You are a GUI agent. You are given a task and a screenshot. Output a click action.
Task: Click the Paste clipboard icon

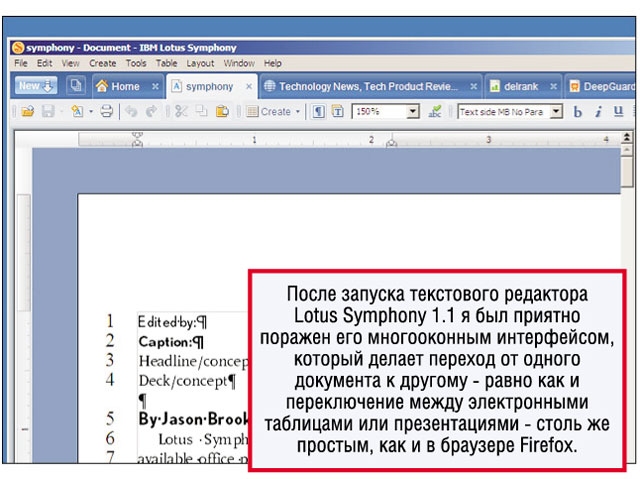coord(222,111)
